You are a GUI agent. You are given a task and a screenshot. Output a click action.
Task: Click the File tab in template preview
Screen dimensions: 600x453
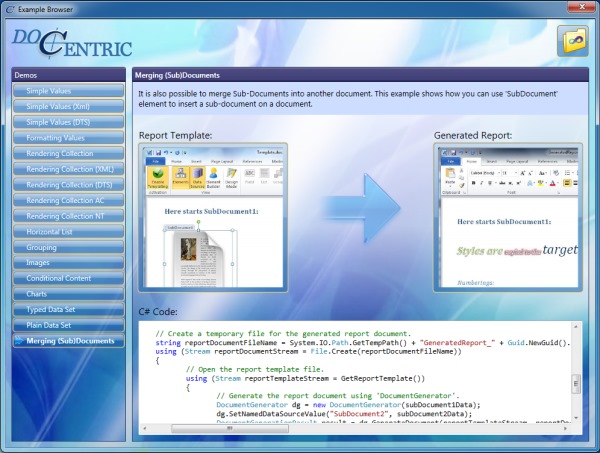(156, 161)
